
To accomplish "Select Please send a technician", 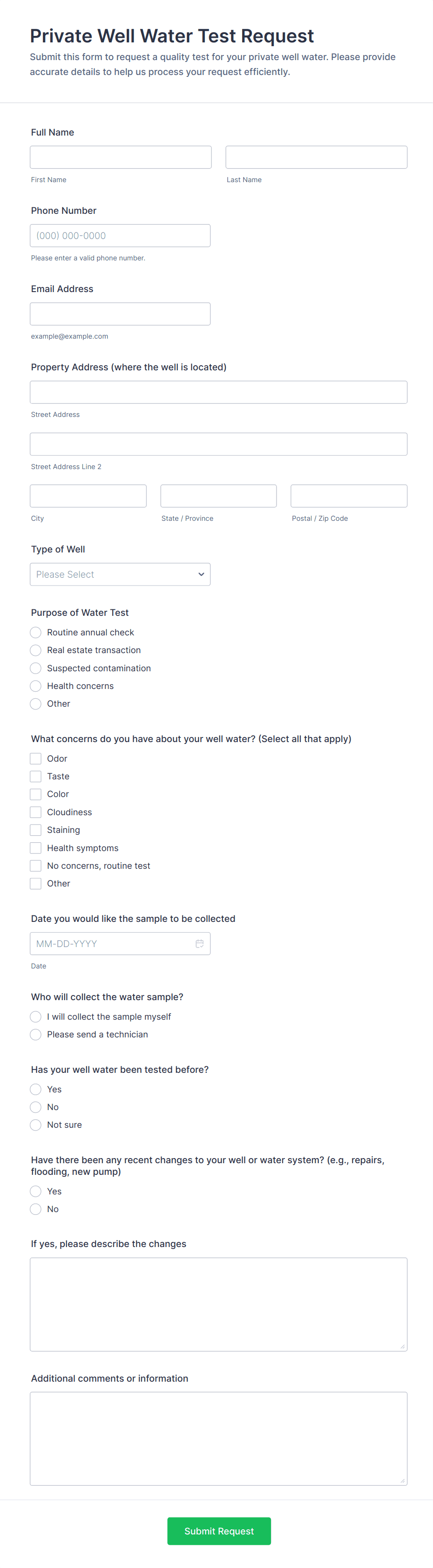I will pyautogui.click(x=36, y=1034).
